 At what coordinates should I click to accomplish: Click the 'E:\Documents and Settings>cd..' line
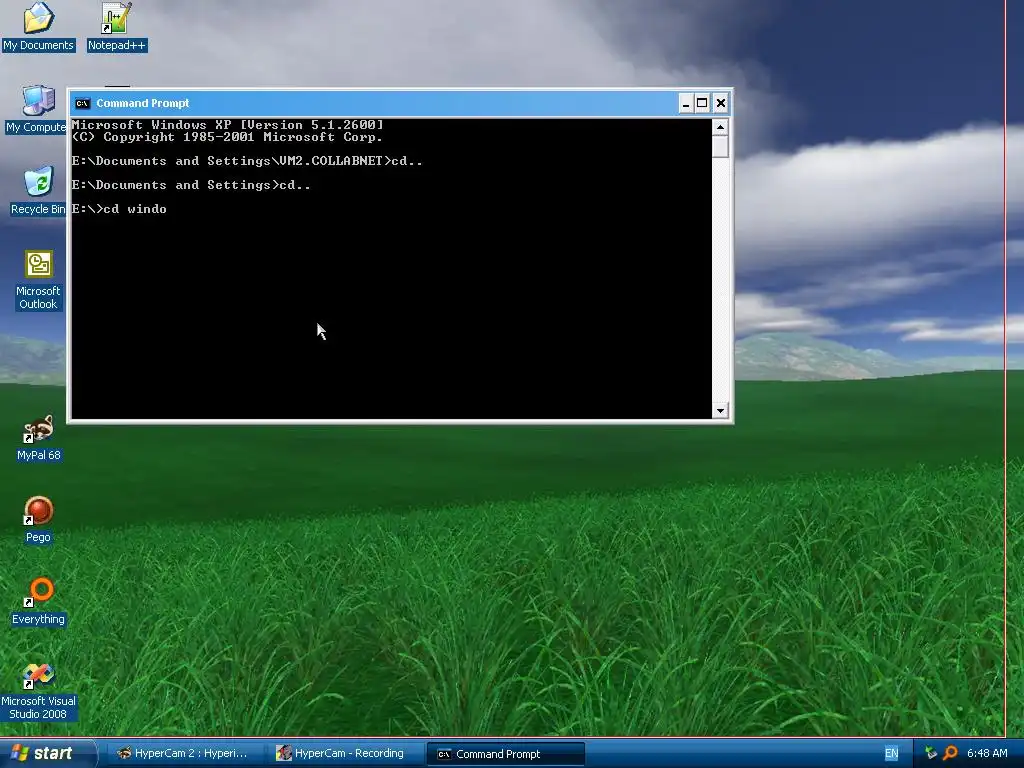tap(191, 185)
